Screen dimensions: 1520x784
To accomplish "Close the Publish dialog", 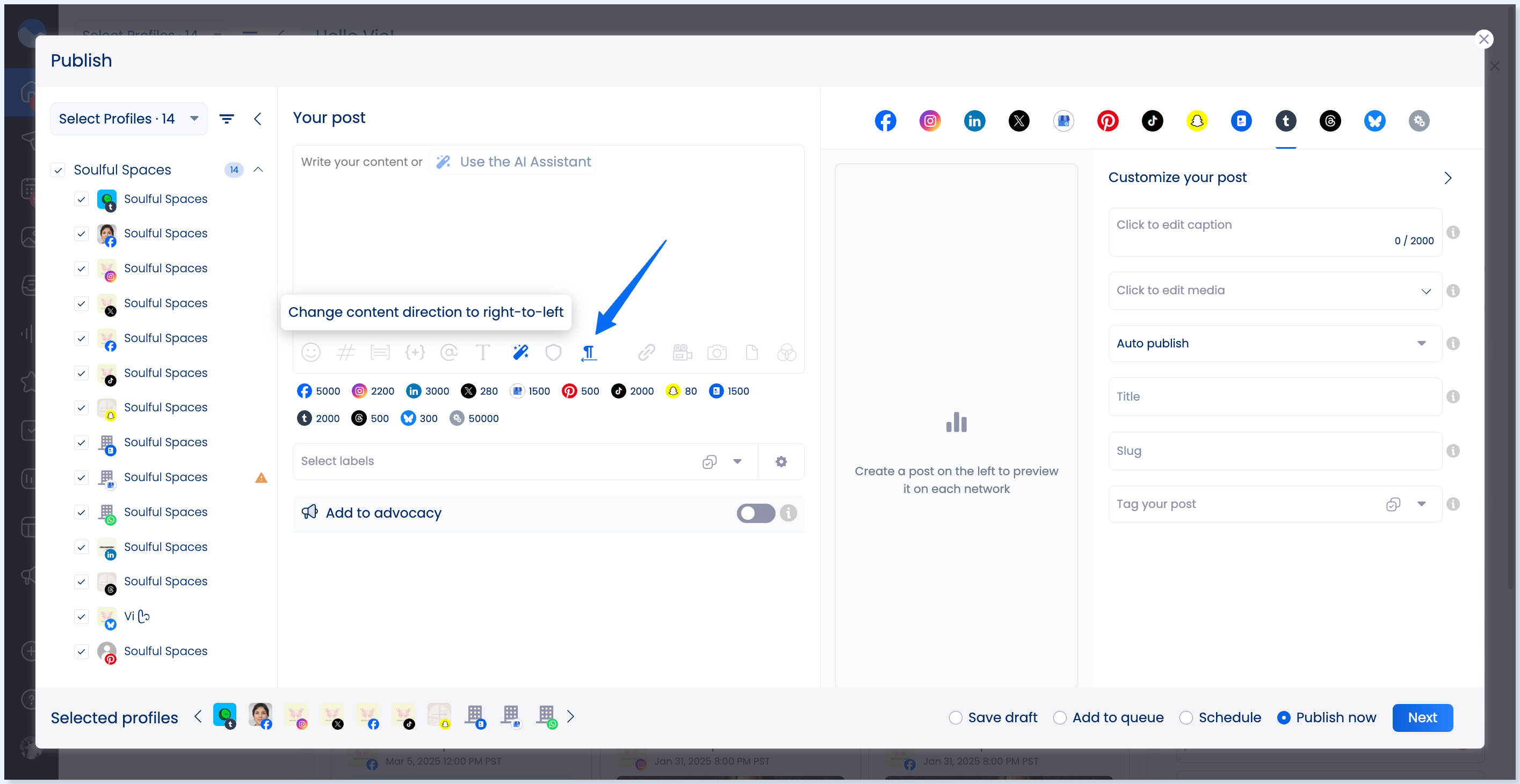I will click(x=1483, y=39).
